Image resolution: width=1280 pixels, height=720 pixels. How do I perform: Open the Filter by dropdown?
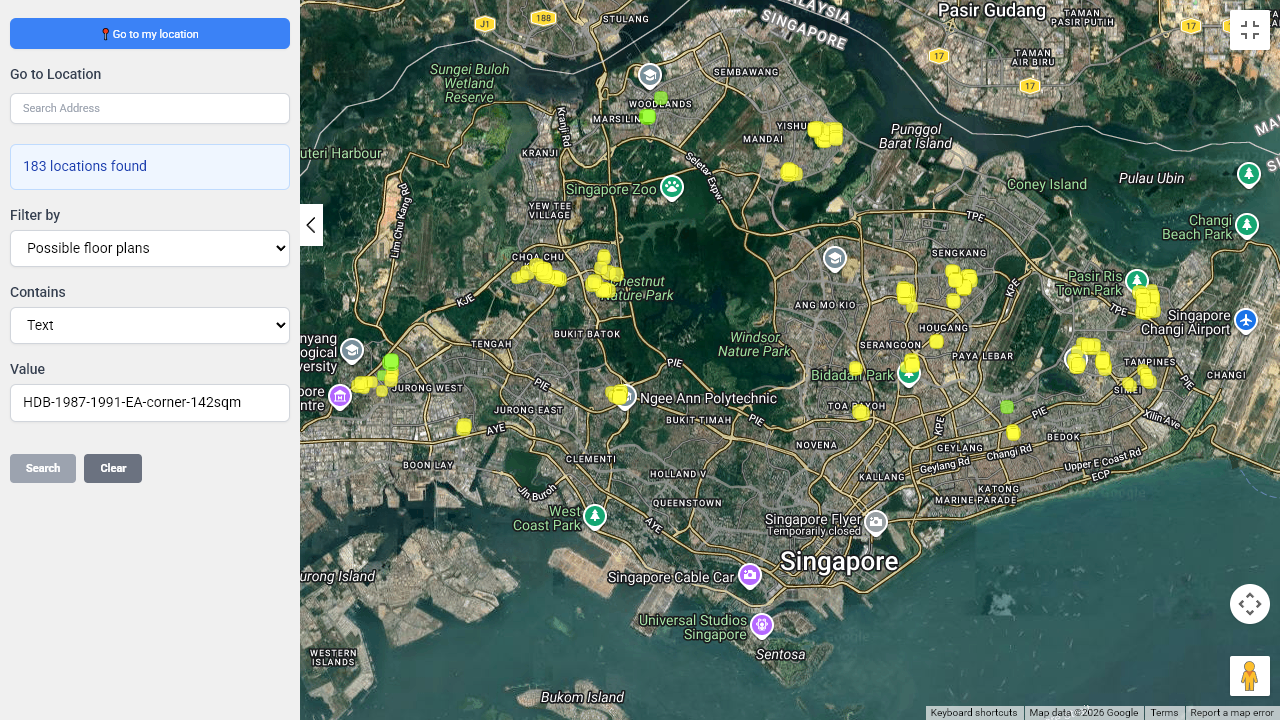pos(150,248)
